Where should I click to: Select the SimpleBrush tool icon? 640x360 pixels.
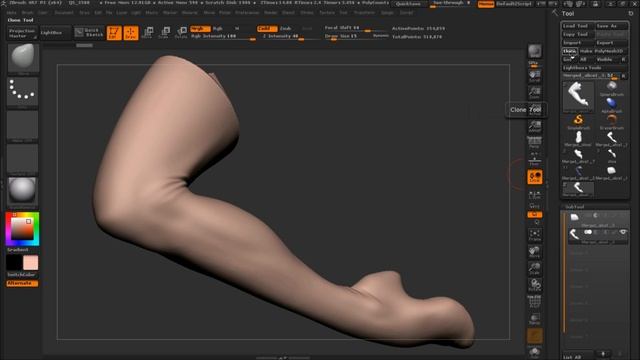pos(578,121)
